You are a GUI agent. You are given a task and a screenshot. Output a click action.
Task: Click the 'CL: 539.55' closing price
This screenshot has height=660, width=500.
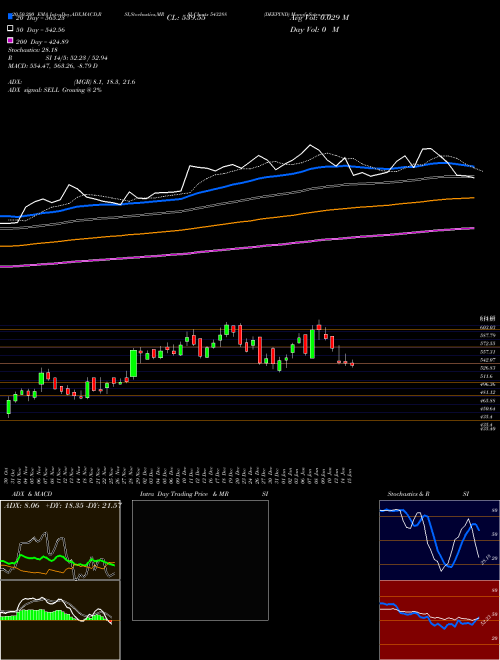(x=186, y=18)
